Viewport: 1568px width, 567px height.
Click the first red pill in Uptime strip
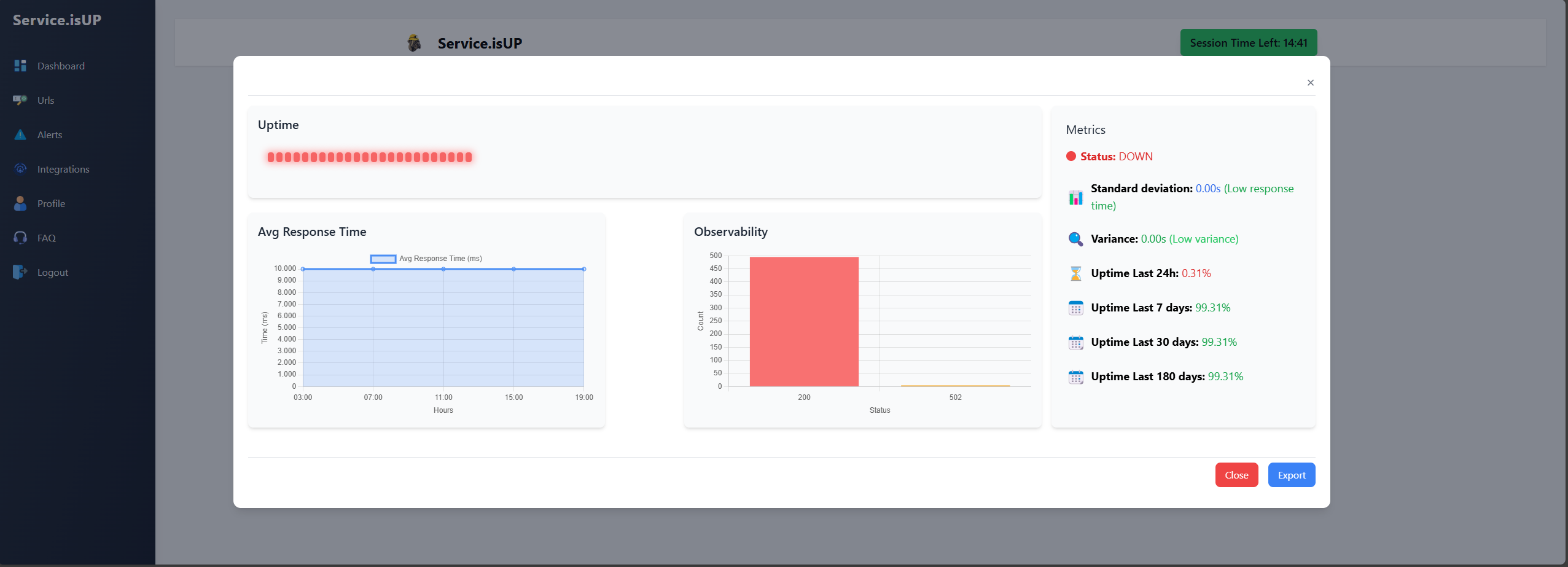[271, 157]
